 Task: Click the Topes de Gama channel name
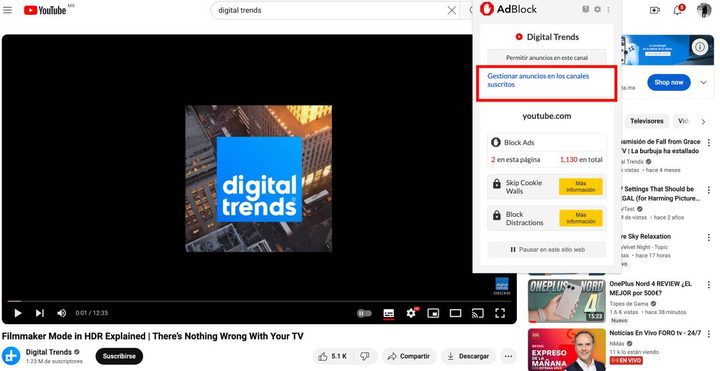click(629, 304)
